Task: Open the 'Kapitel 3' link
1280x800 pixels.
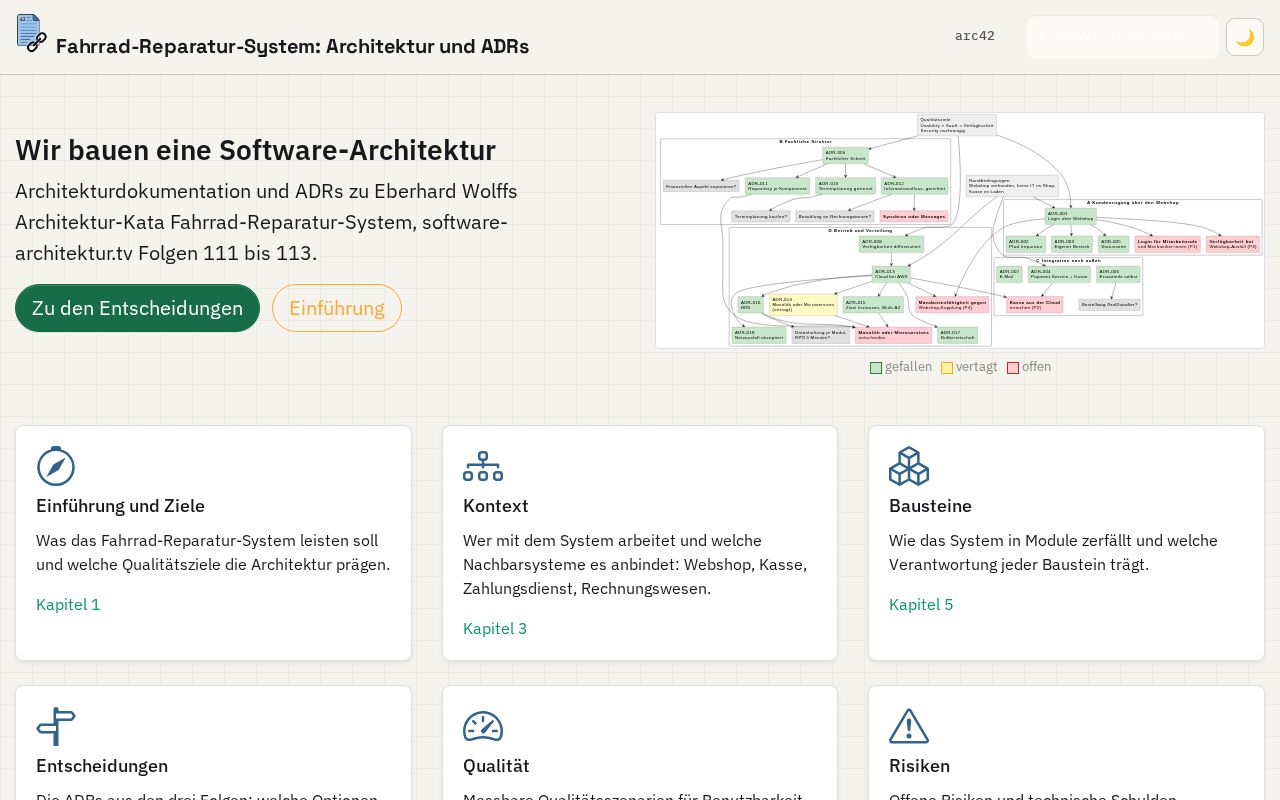Action: click(x=495, y=628)
